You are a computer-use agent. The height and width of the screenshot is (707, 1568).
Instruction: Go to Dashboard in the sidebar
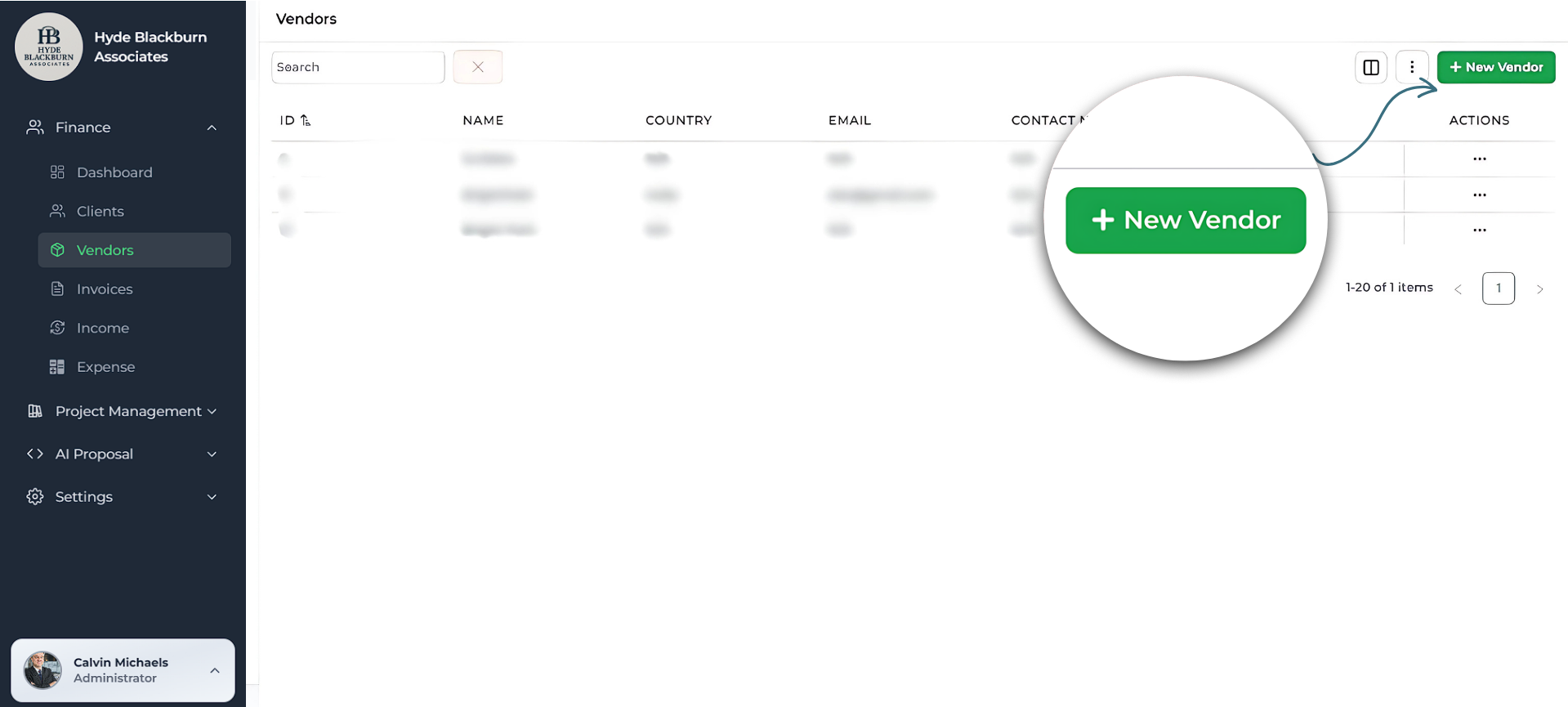114,172
